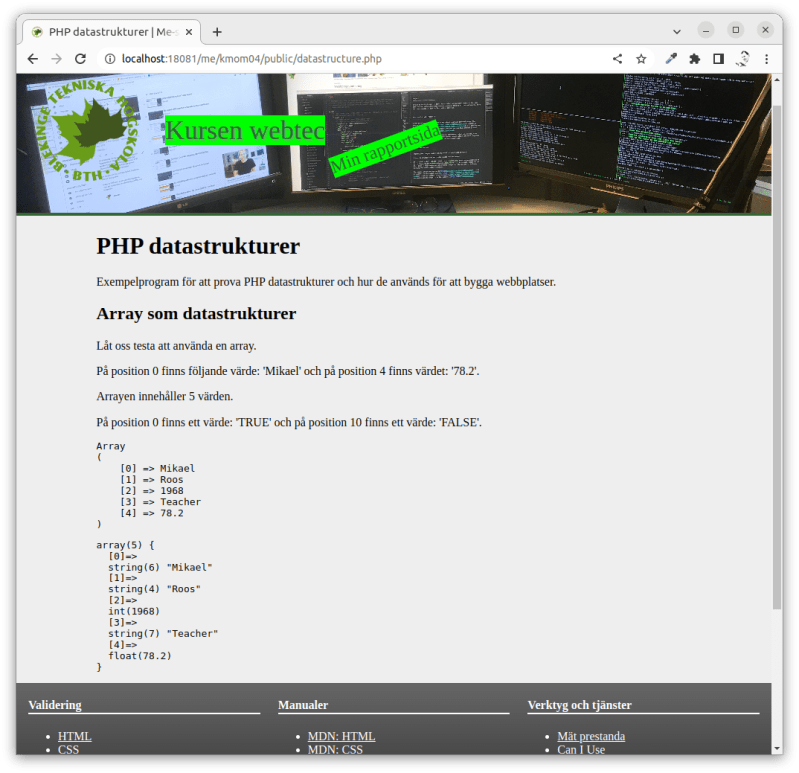Open the MDN: CSS manual link
Image resolution: width=799 pixels, height=773 pixels.
click(335, 749)
